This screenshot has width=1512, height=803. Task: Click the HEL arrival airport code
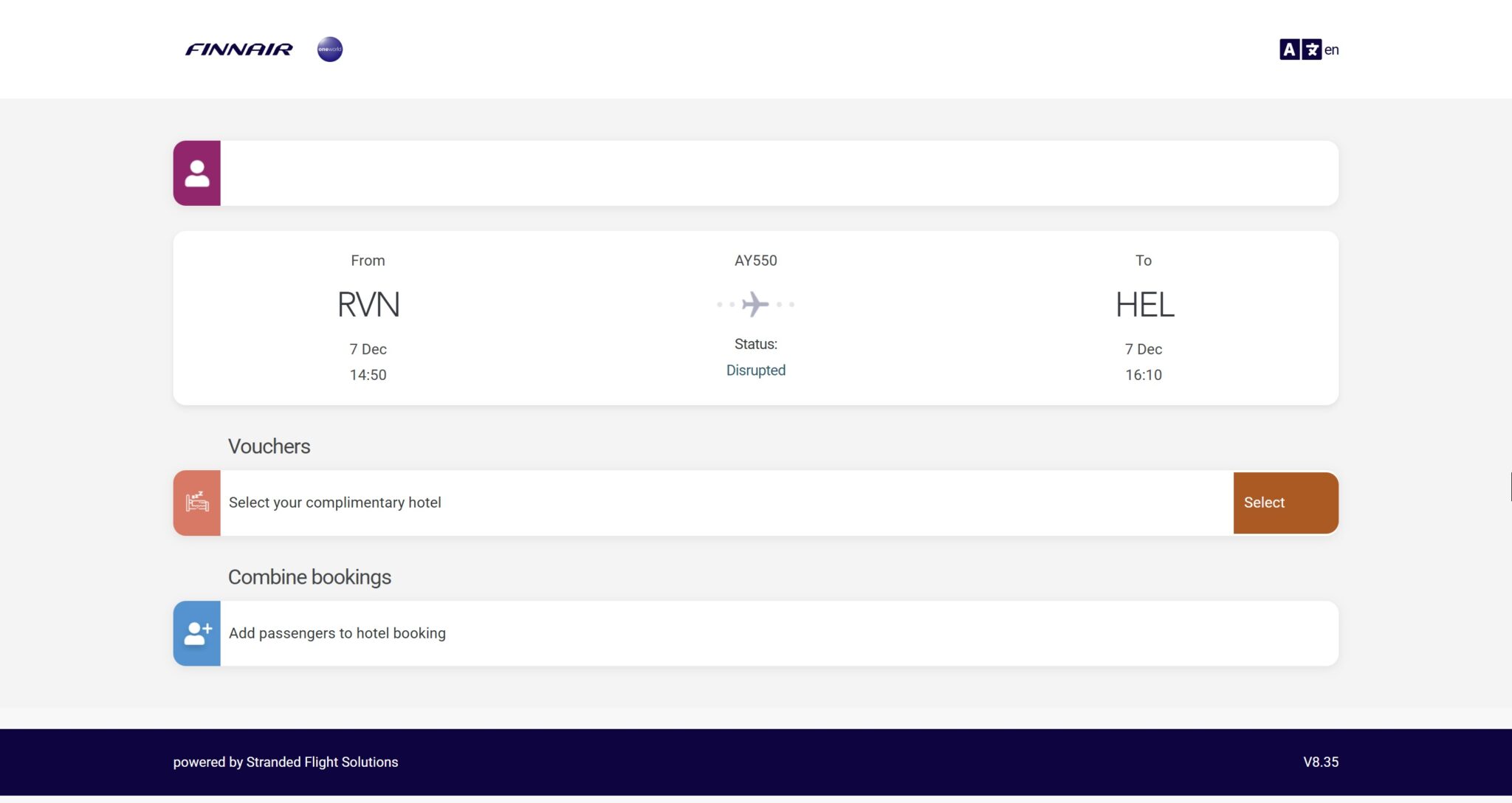(1144, 305)
